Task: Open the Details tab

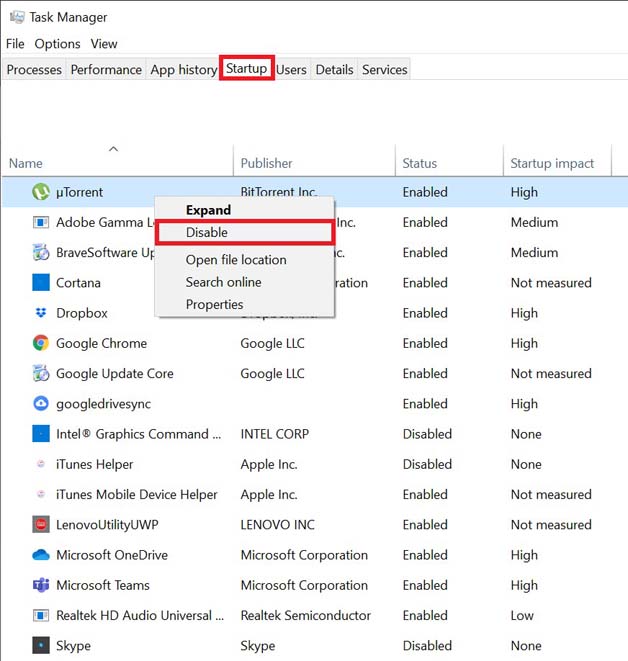Action: click(x=334, y=70)
